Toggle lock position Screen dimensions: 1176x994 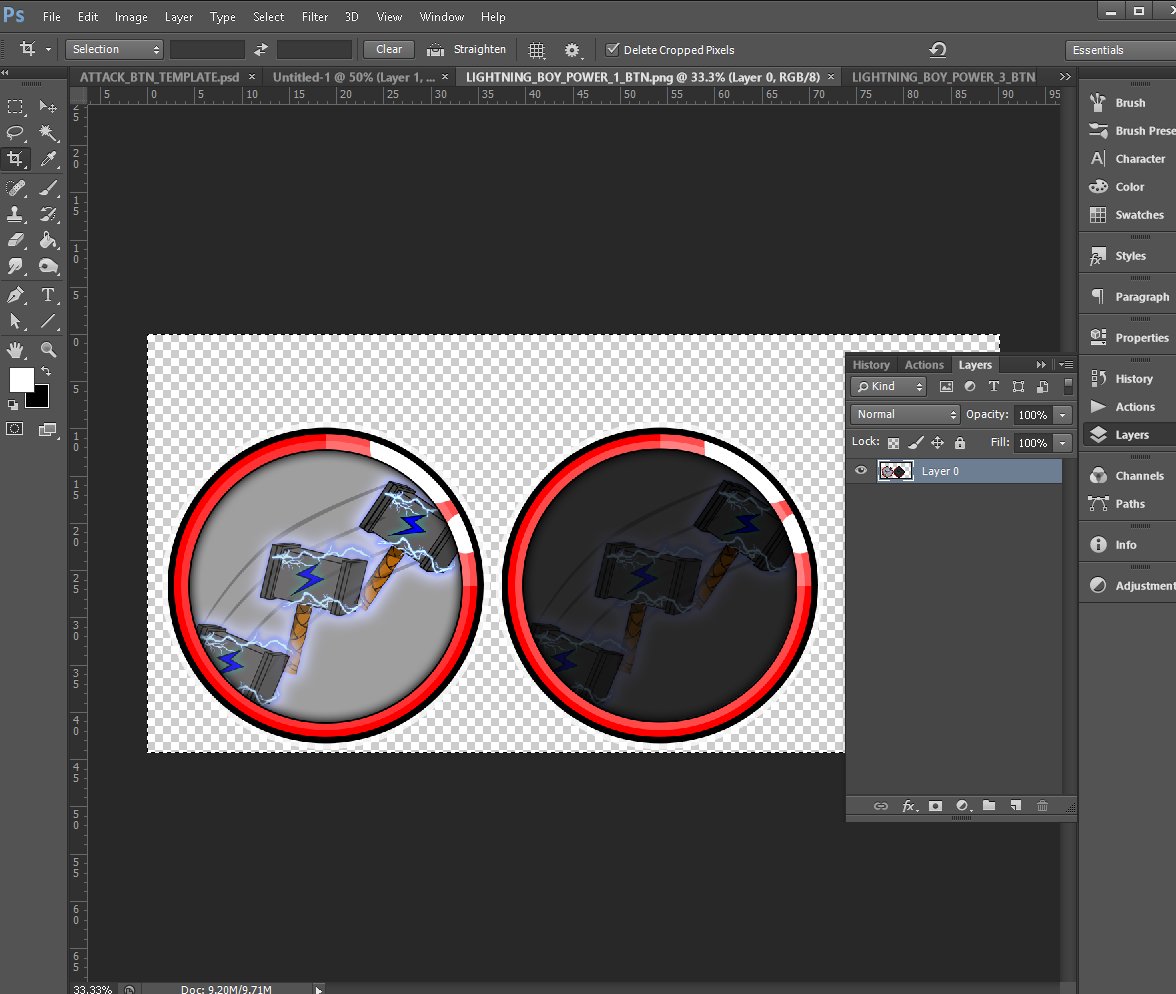click(x=938, y=443)
